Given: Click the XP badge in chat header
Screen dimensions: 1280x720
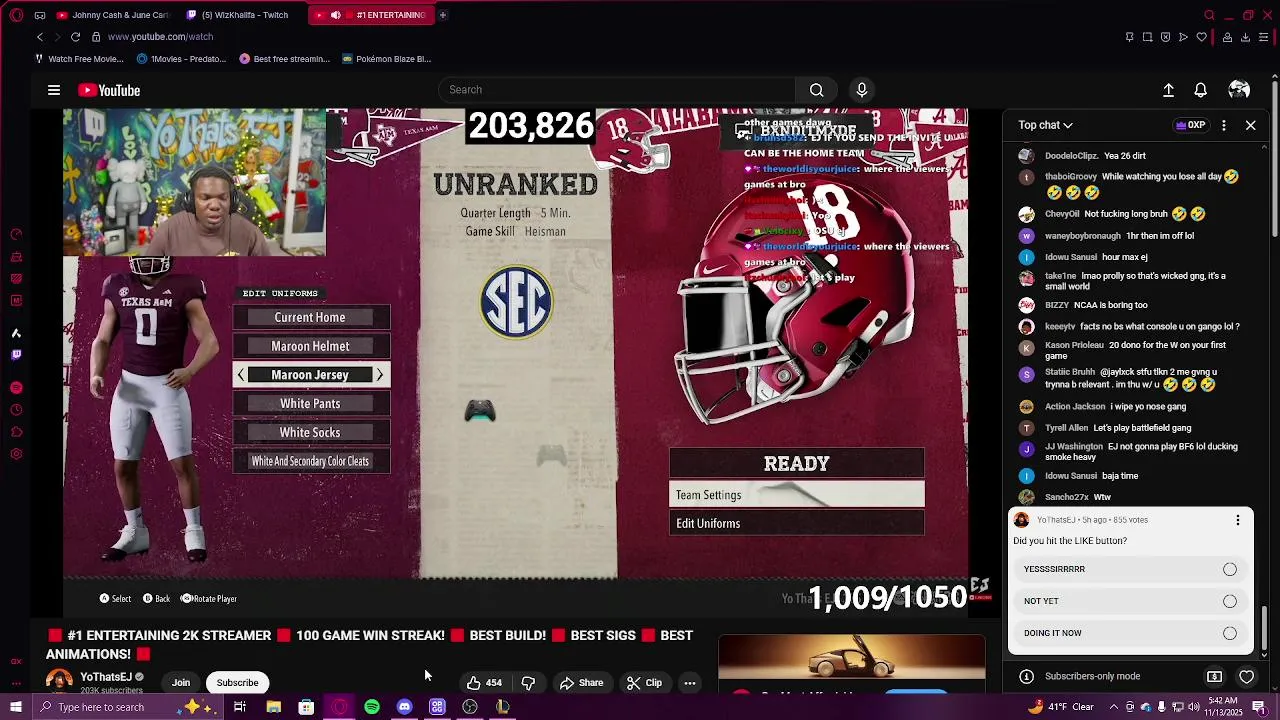Looking at the screenshot, I should click(x=1190, y=125).
